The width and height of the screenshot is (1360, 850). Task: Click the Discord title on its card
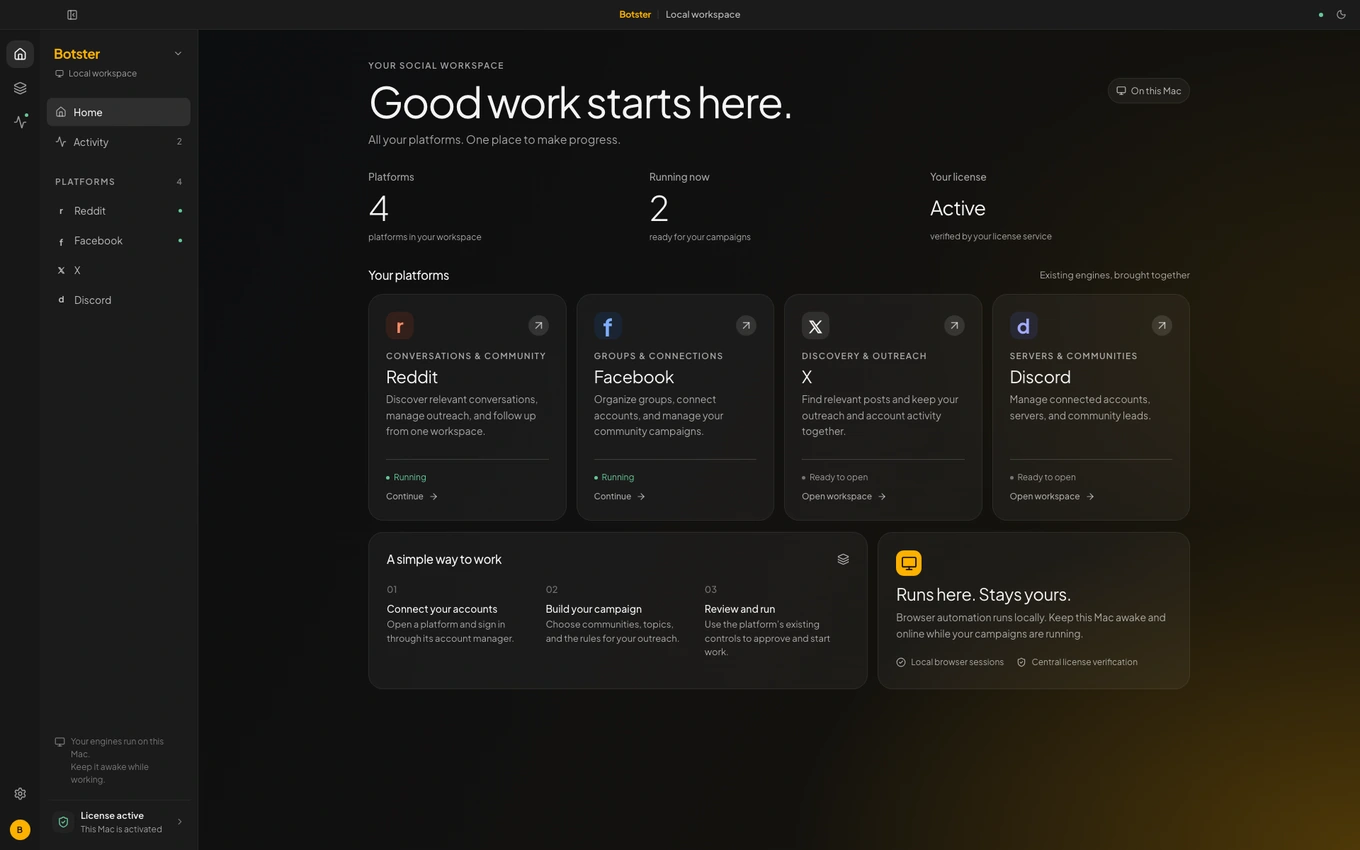coord(1040,377)
